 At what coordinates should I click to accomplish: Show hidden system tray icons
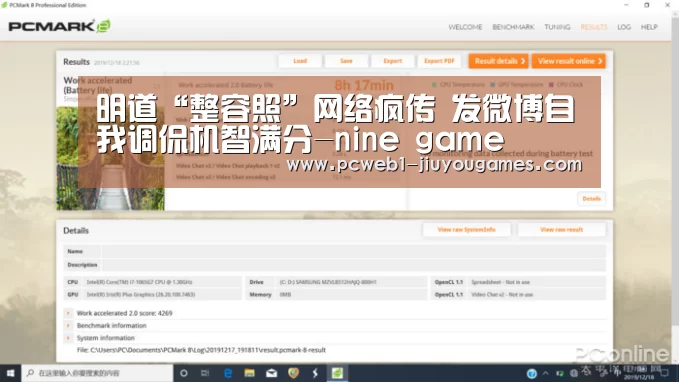546,373
